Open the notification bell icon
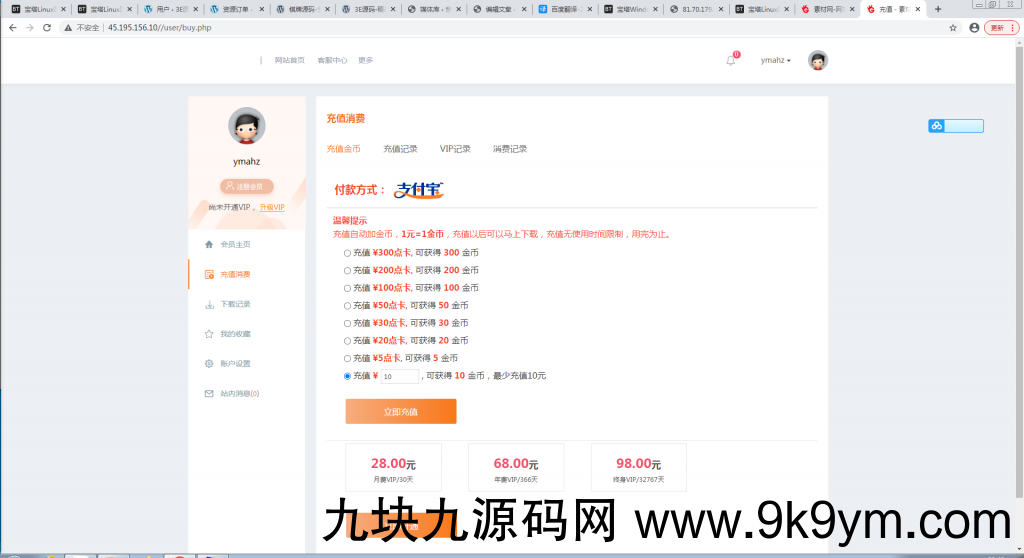The height and width of the screenshot is (558, 1024). pos(731,60)
